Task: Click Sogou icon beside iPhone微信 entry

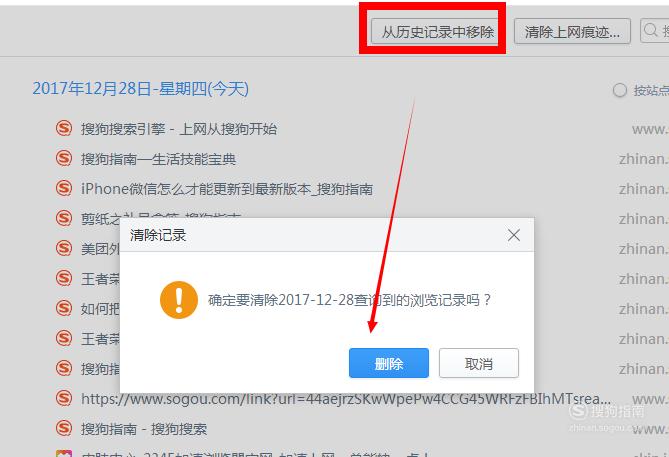Action: (64, 188)
